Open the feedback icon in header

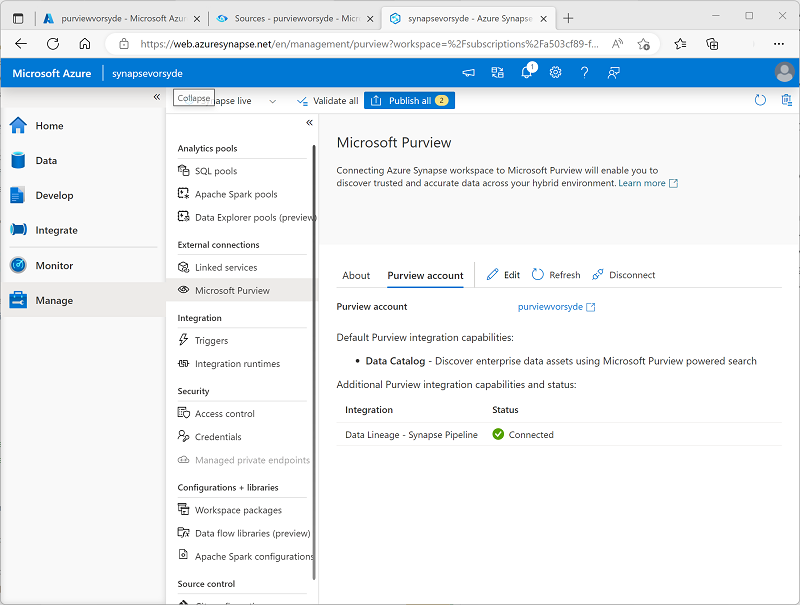(613, 72)
